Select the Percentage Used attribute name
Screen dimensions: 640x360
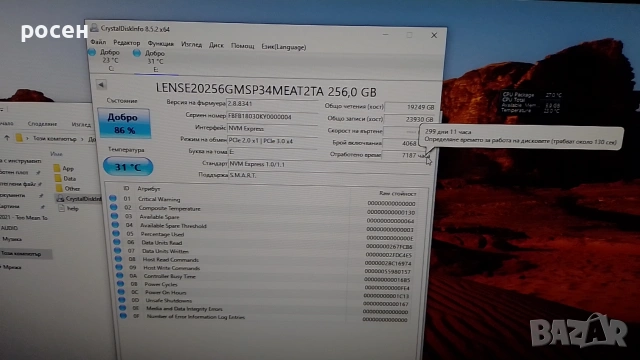pos(162,234)
